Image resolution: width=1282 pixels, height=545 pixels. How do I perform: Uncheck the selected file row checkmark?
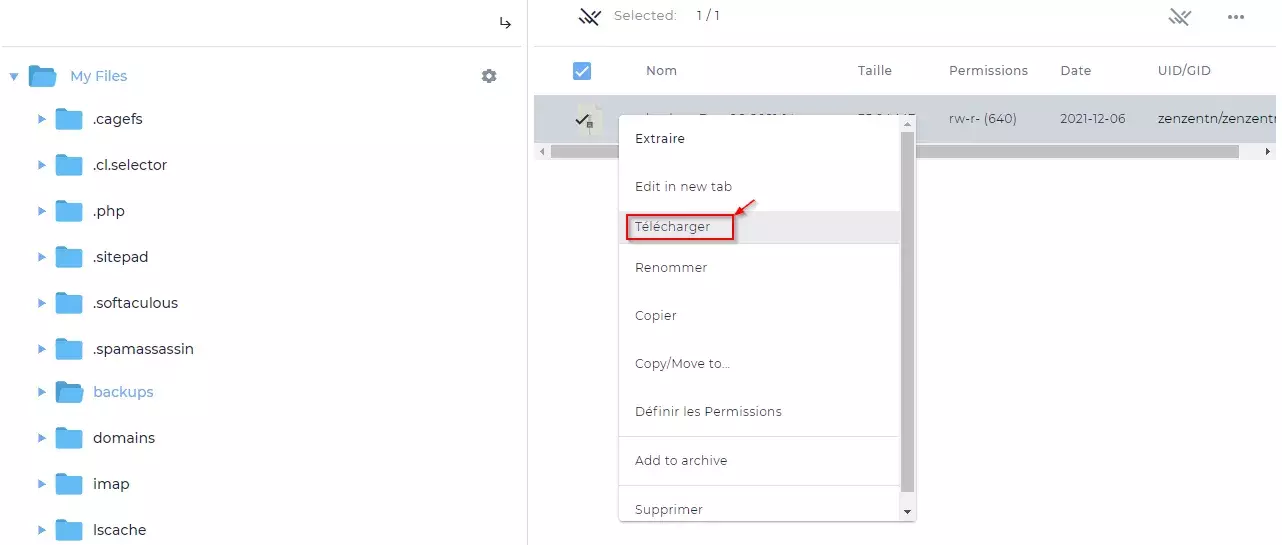pyautogui.click(x=582, y=119)
